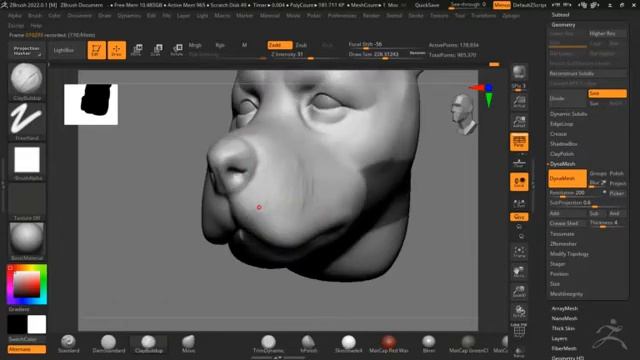
Task: Select the ClayBuildup brush thumbnail in left tray
Action: click(x=27, y=81)
